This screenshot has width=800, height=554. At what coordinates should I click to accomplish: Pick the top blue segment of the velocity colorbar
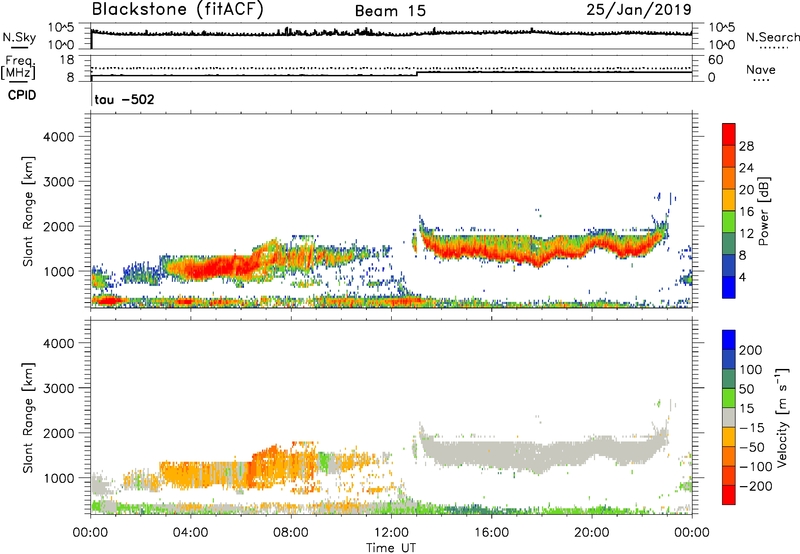[x=729, y=340]
